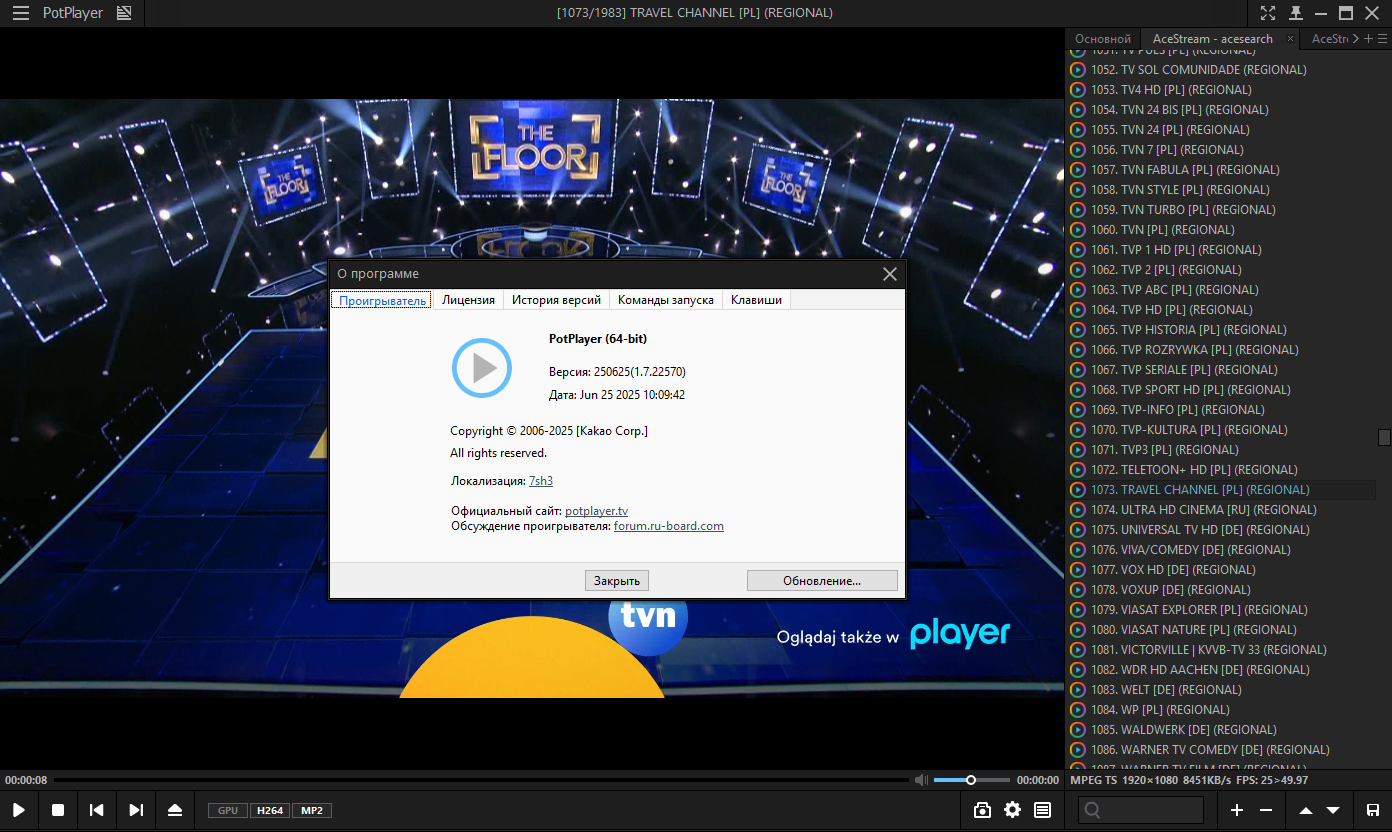The height and width of the screenshot is (832, 1392).
Task: Click icon beside 1072. TELETOON+ HD
Action: click(1077, 470)
